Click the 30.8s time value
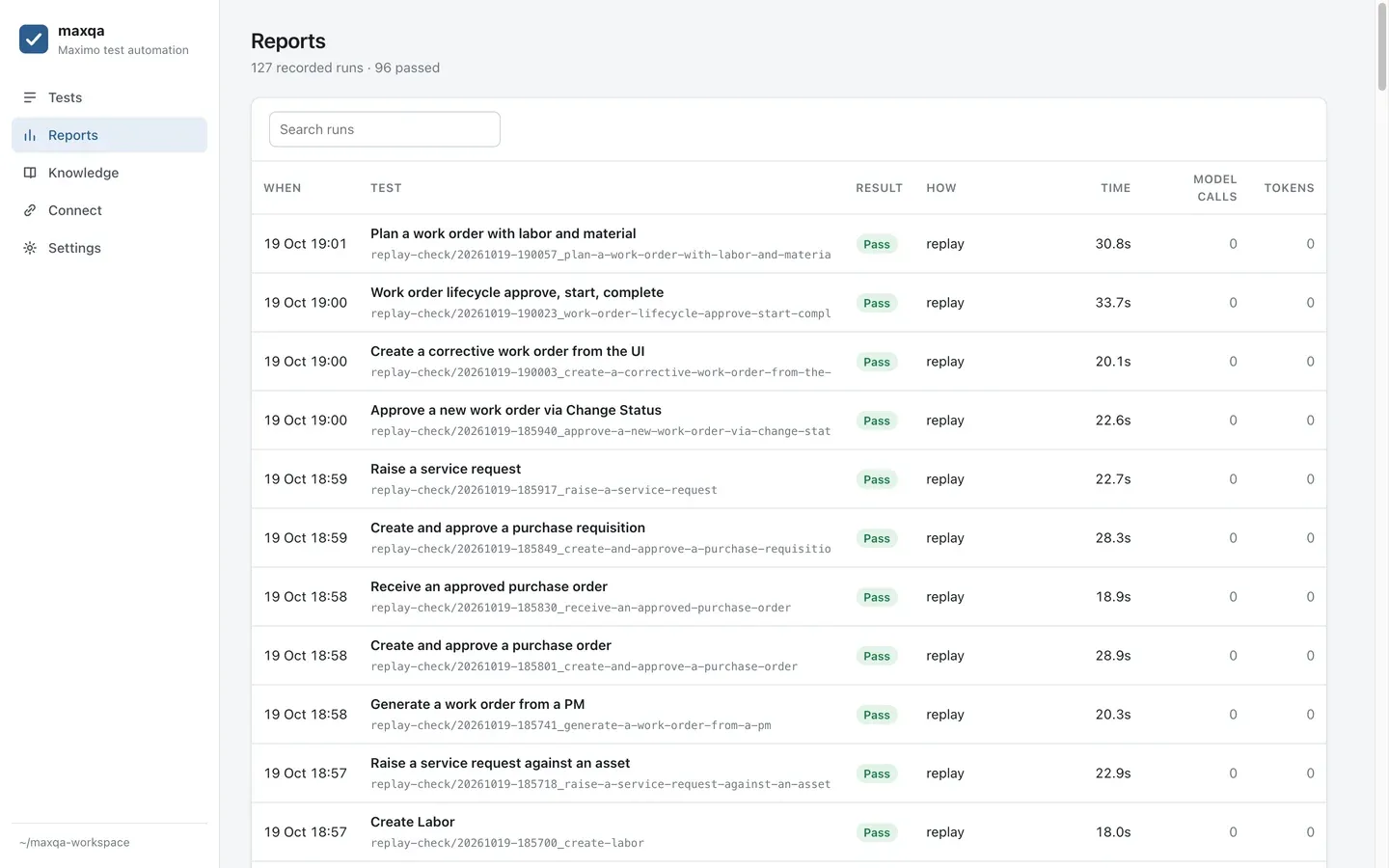Screen dimensions: 1389x868 coord(1113,244)
